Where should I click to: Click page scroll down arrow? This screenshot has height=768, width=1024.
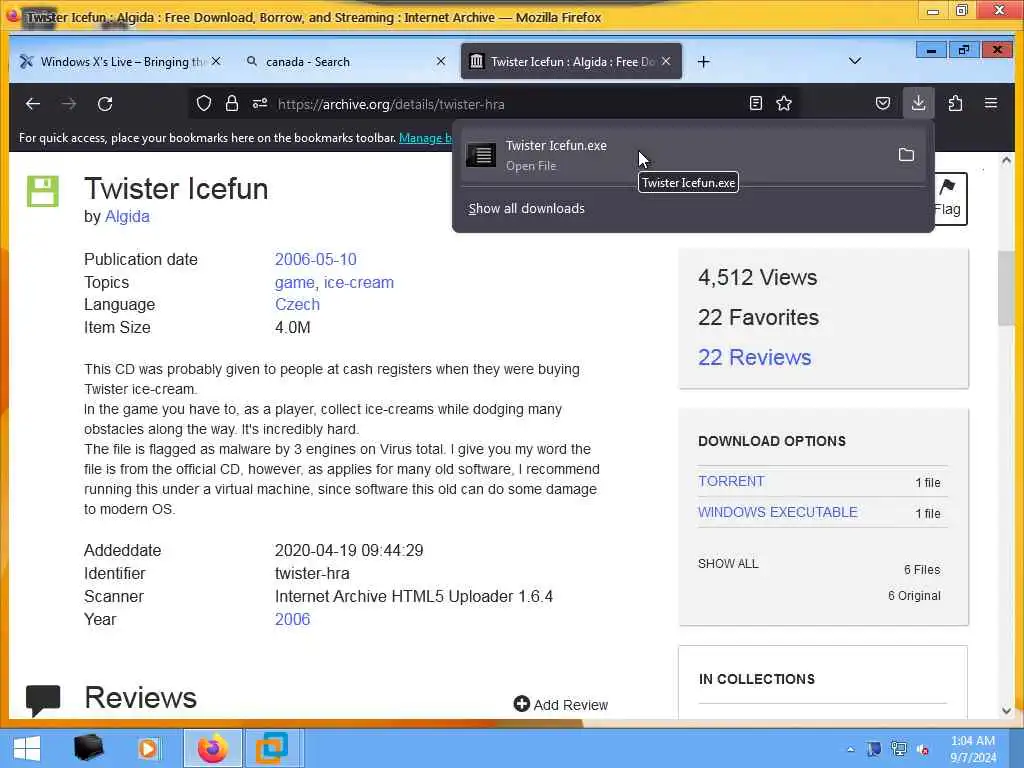1006,711
